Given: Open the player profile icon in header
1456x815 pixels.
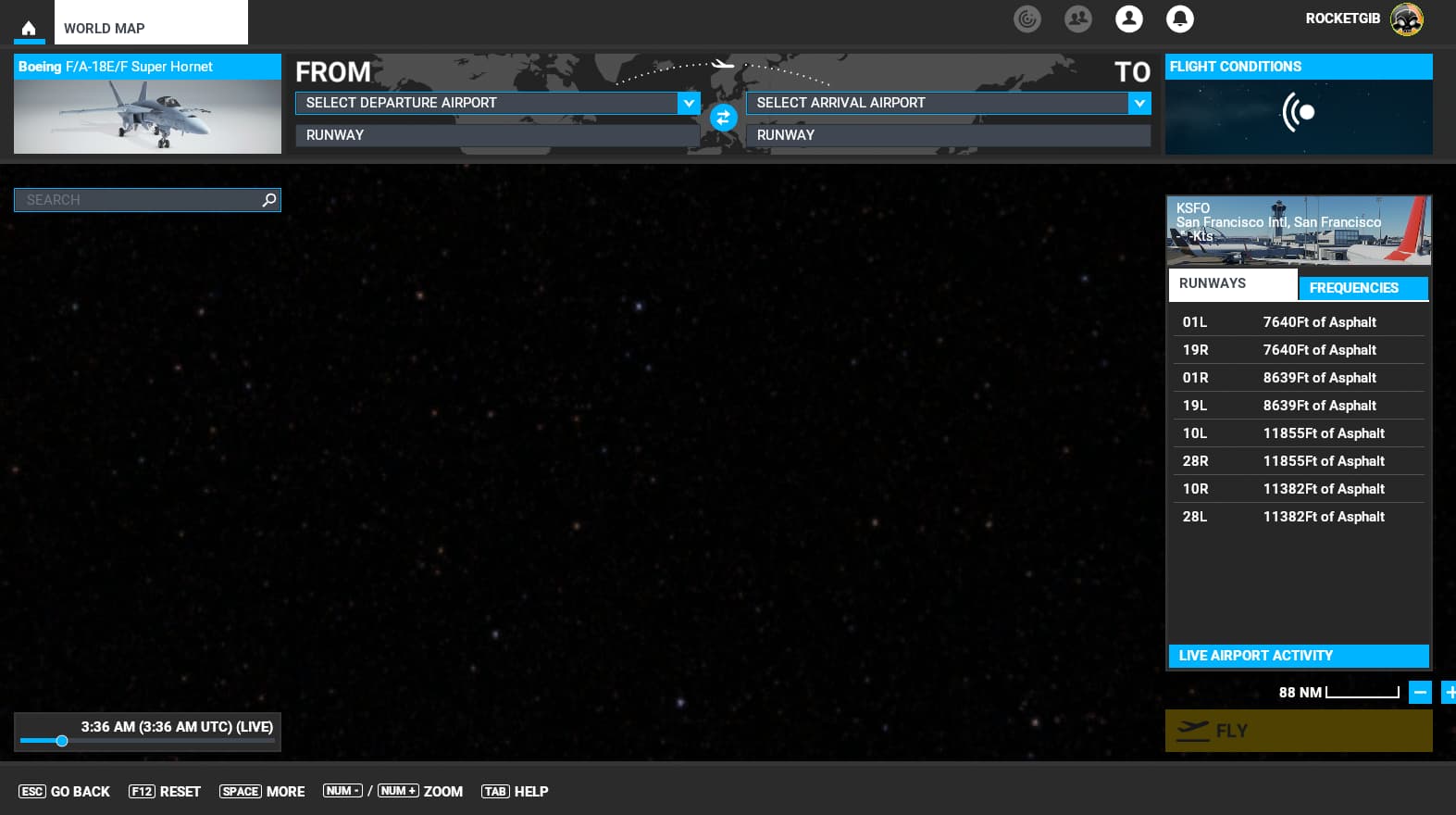Looking at the screenshot, I should 1129,19.
